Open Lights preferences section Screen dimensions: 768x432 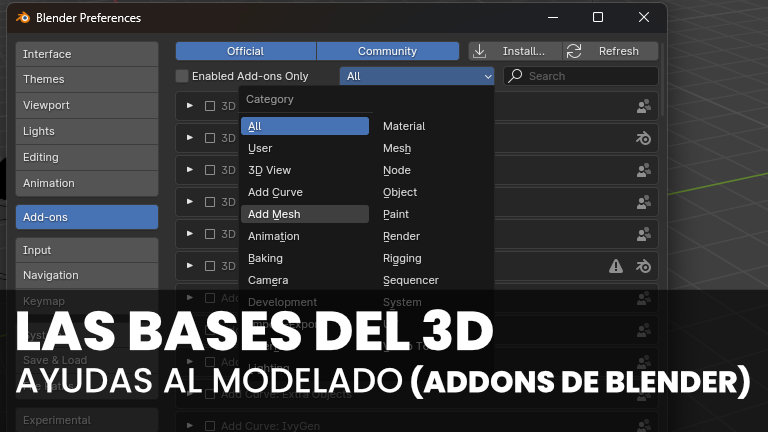[x=87, y=131]
